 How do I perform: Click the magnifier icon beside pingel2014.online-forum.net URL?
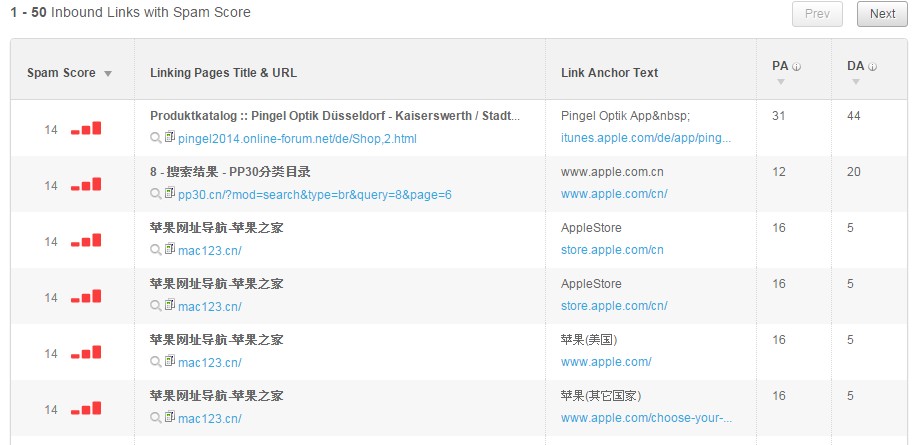pyautogui.click(x=155, y=138)
